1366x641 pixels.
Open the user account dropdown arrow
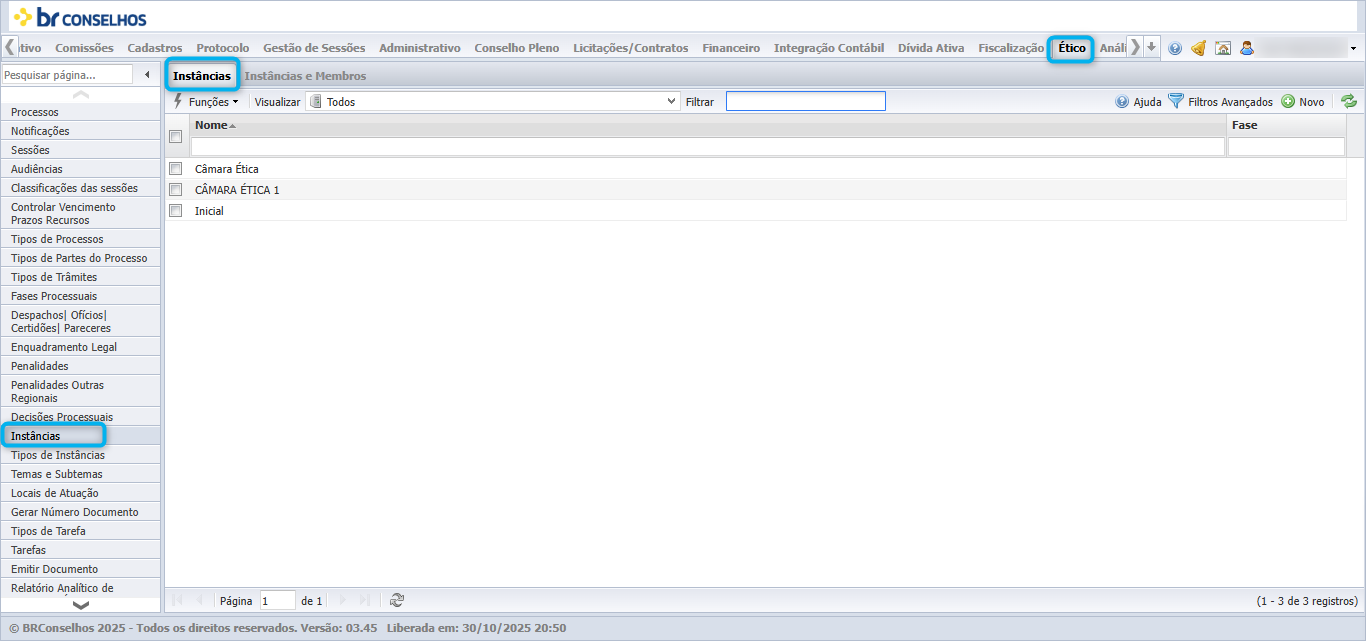pyautogui.click(x=1353, y=48)
